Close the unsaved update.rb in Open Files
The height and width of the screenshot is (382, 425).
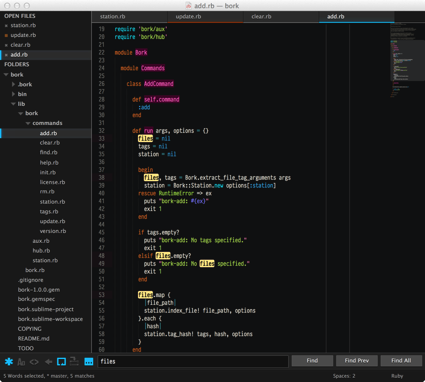pos(6,35)
